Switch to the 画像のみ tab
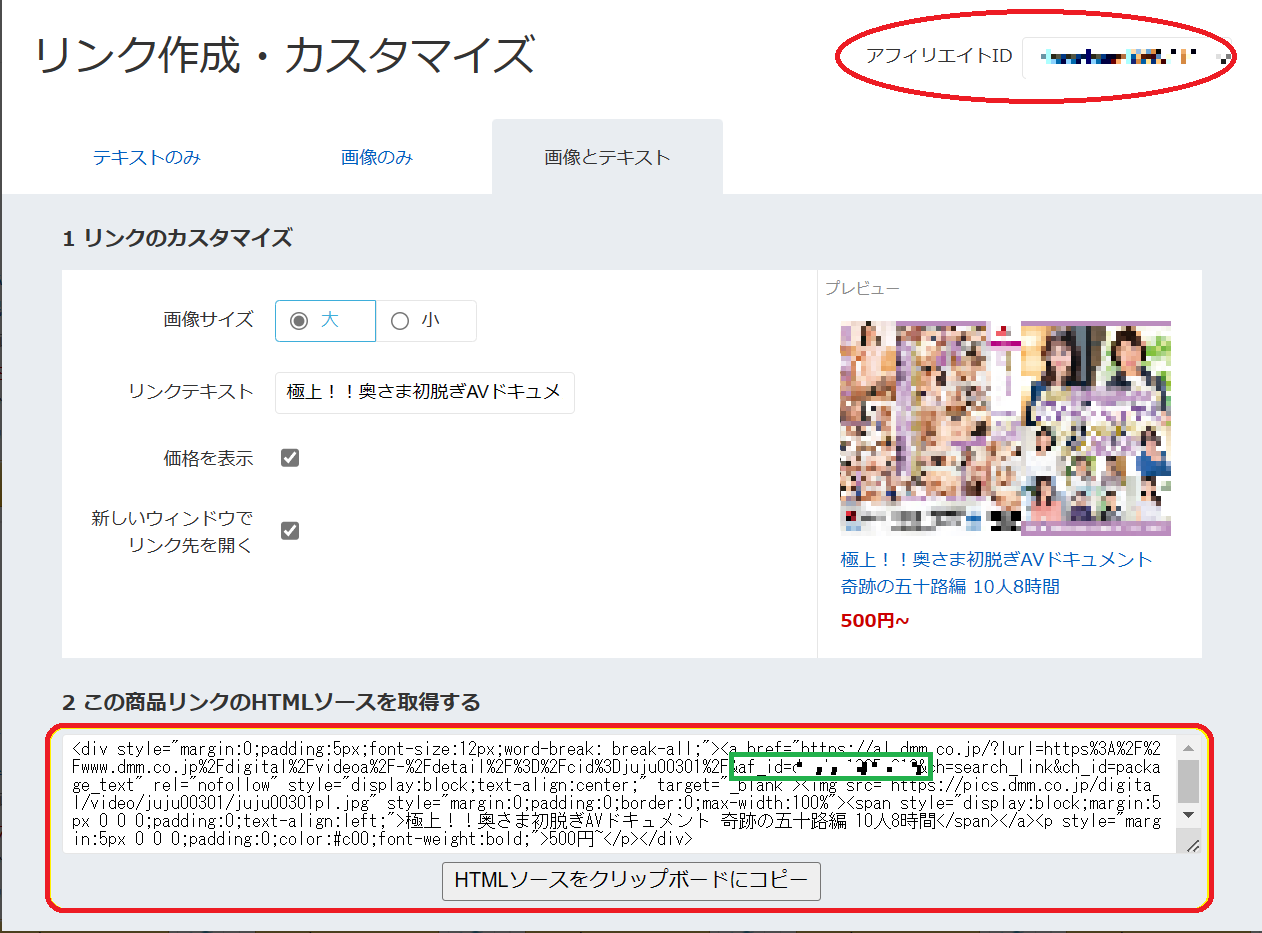1262x933 pixels. coord(377,158)
